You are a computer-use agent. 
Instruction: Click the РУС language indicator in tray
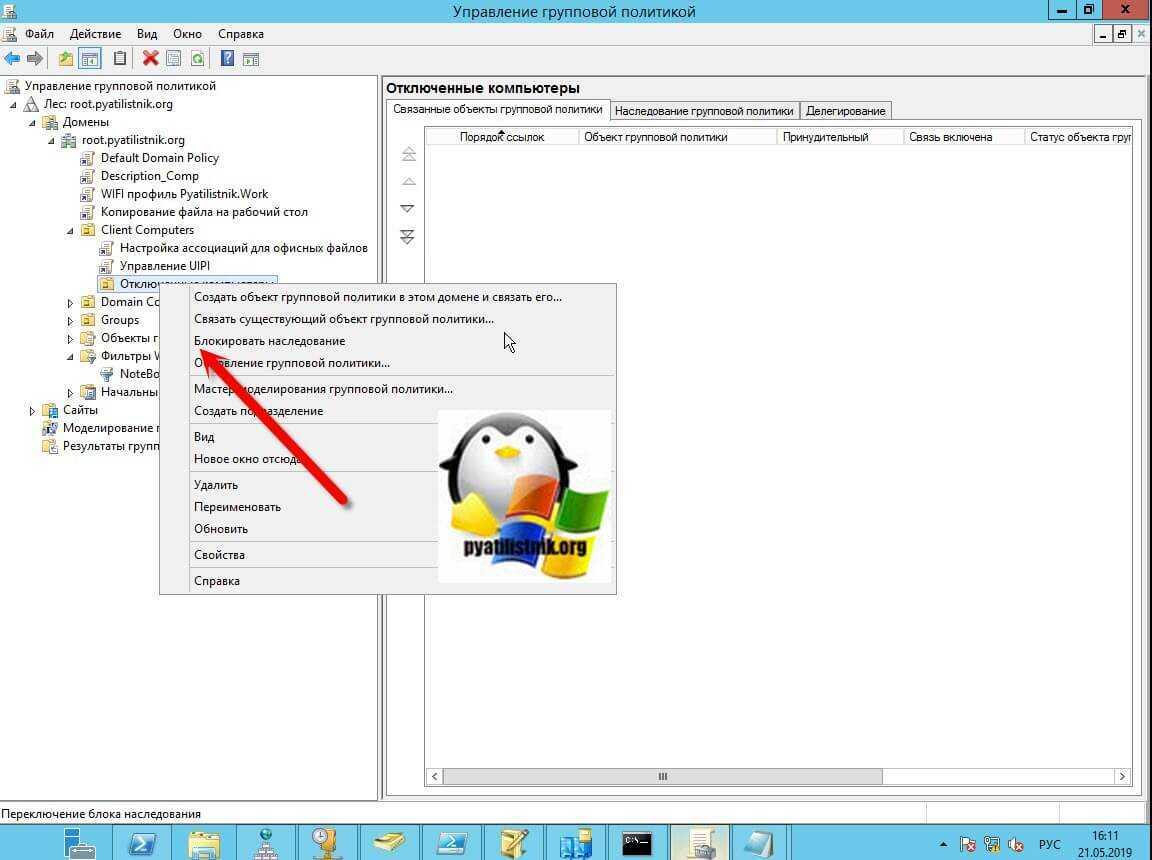pyautogui.click(x=1049, y=845)
